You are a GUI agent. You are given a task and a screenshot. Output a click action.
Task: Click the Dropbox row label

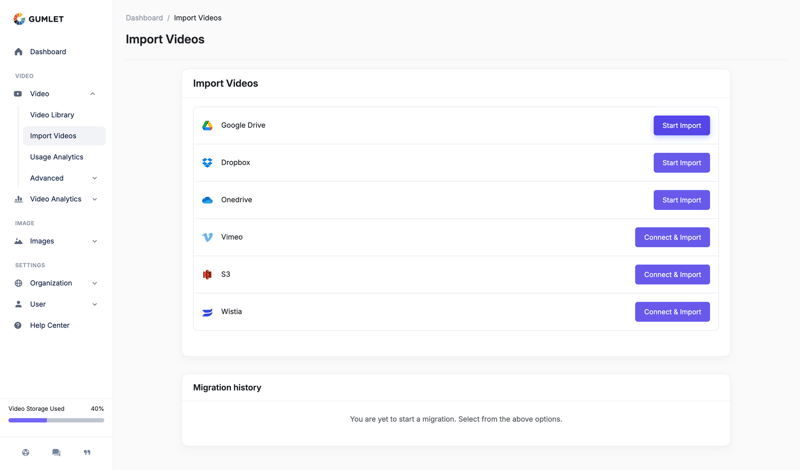(236, 162)
